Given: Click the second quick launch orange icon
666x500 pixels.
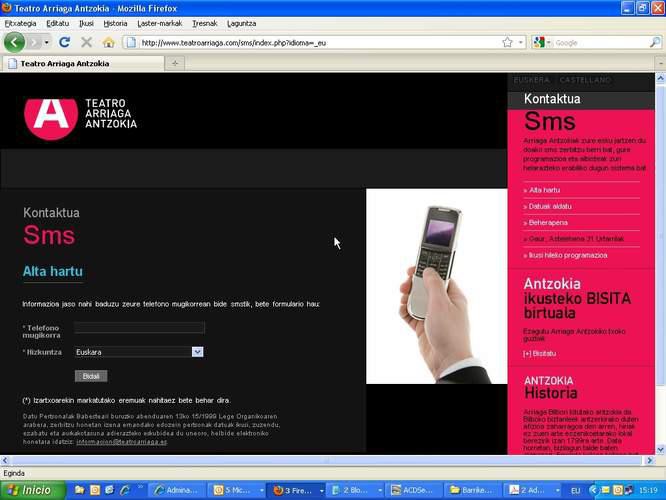Looking at the screenshot, I should point(95,490).
